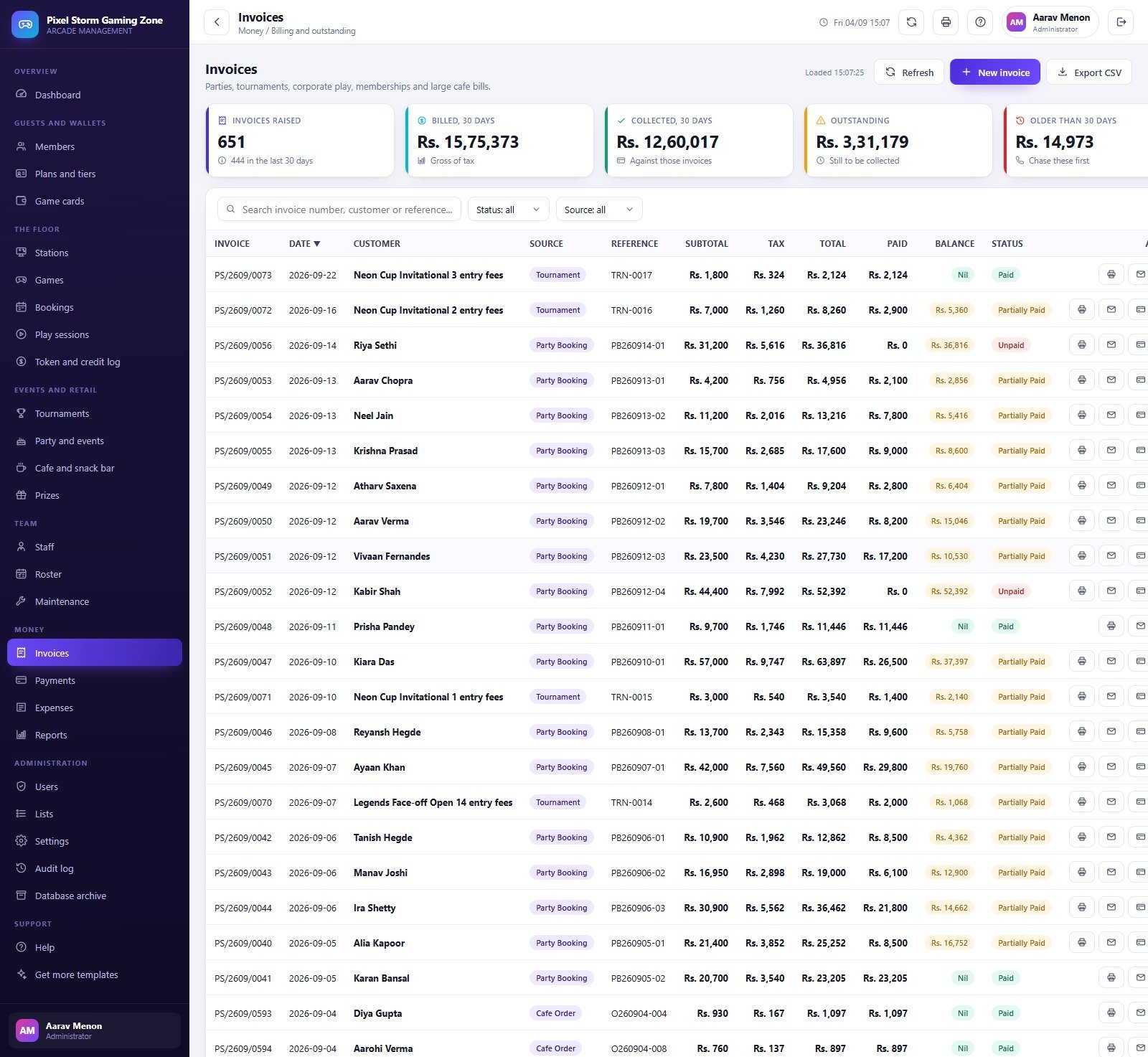Open the help question-mark icon
The height and width of the screenshot is (1057, 1148).
(980, 22)
